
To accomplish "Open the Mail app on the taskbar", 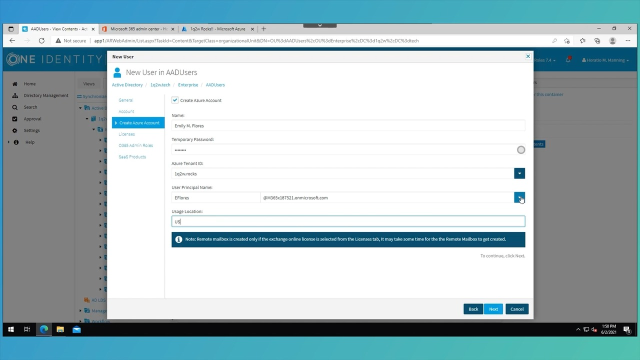I will [x=77, y=329].
